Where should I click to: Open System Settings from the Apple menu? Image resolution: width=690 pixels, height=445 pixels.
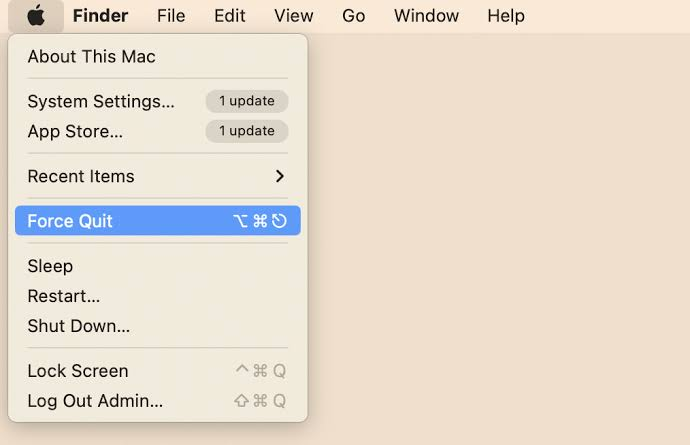[x=158, y=101]
